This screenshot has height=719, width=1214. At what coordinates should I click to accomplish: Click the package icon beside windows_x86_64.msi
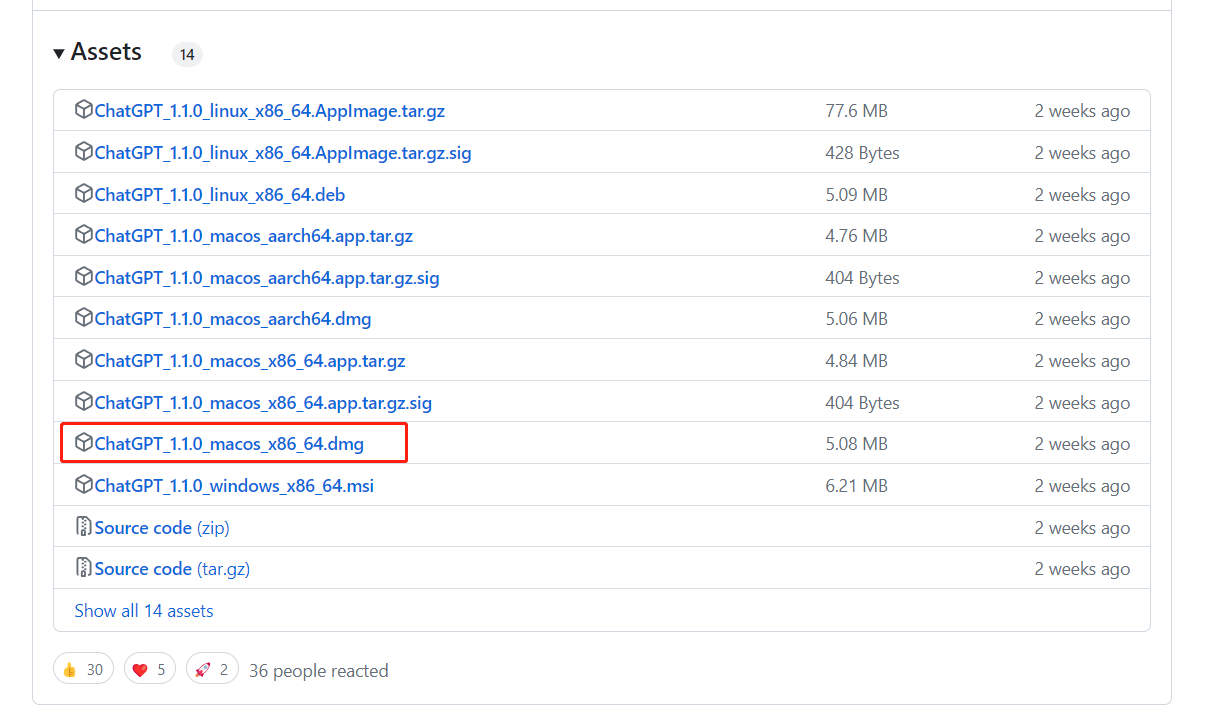click(x=84, y=485)
